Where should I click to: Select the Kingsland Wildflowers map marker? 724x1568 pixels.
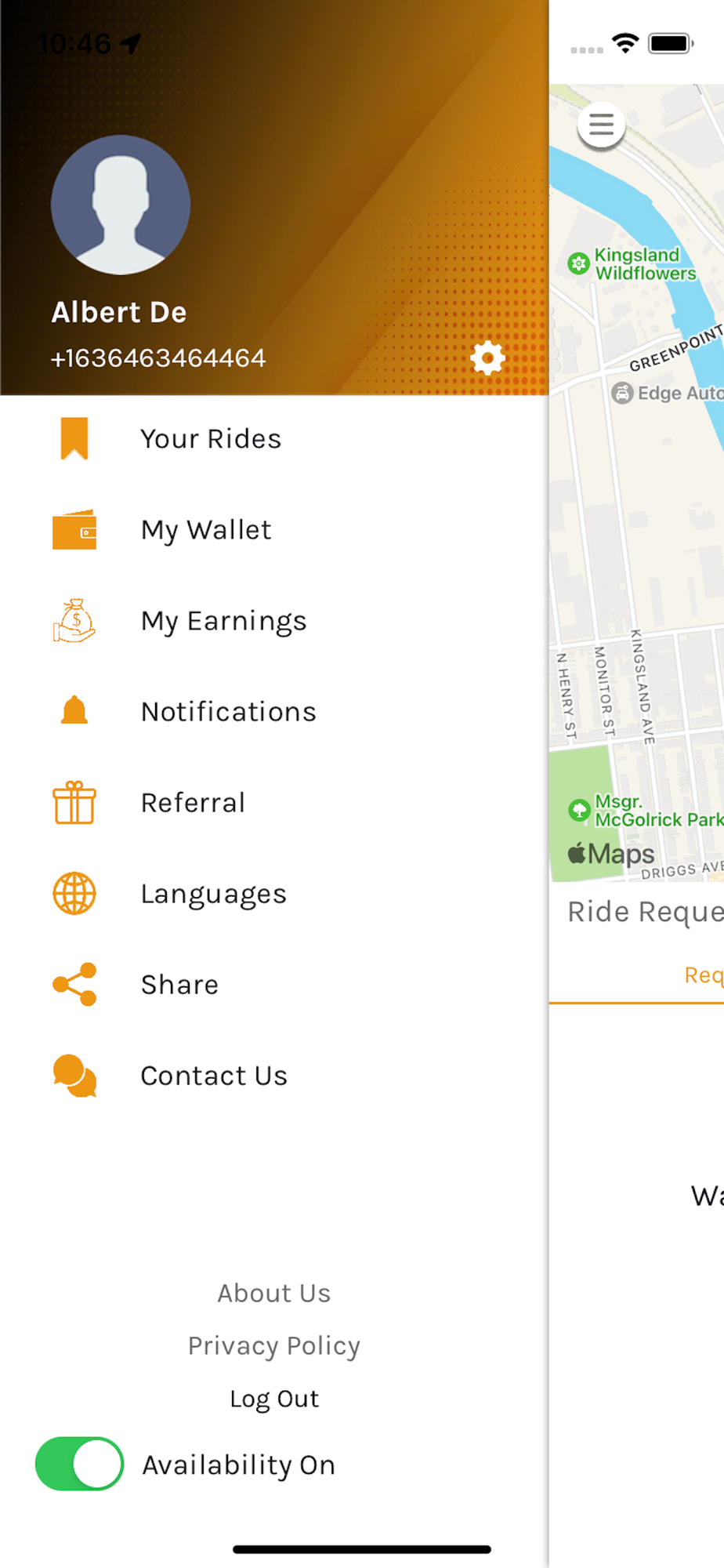(579, 263)
